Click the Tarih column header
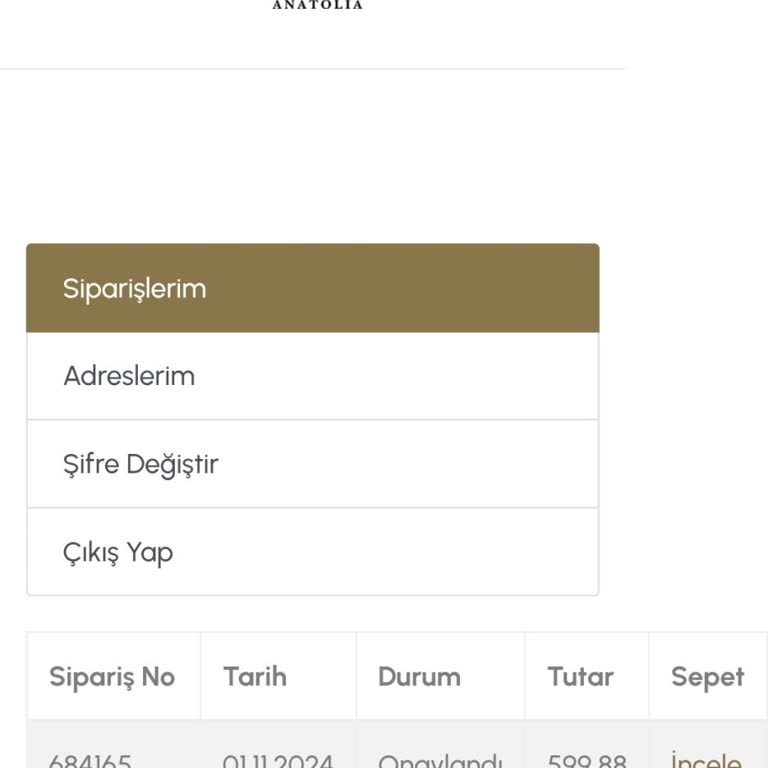The image size is (768, 768). (255, 677)
